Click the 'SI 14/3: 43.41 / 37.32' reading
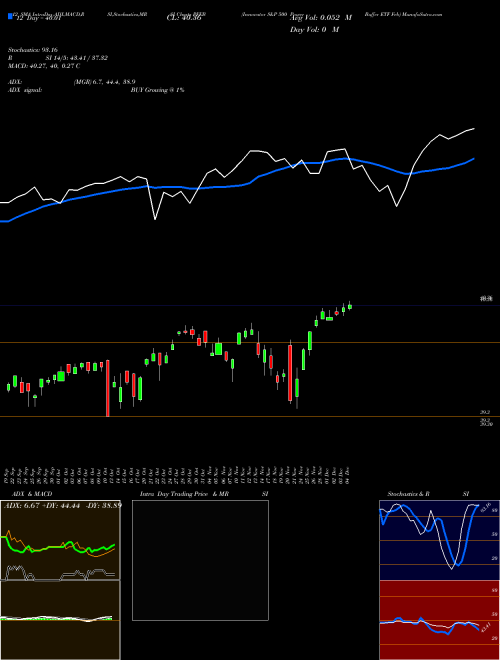 (76, 58)
